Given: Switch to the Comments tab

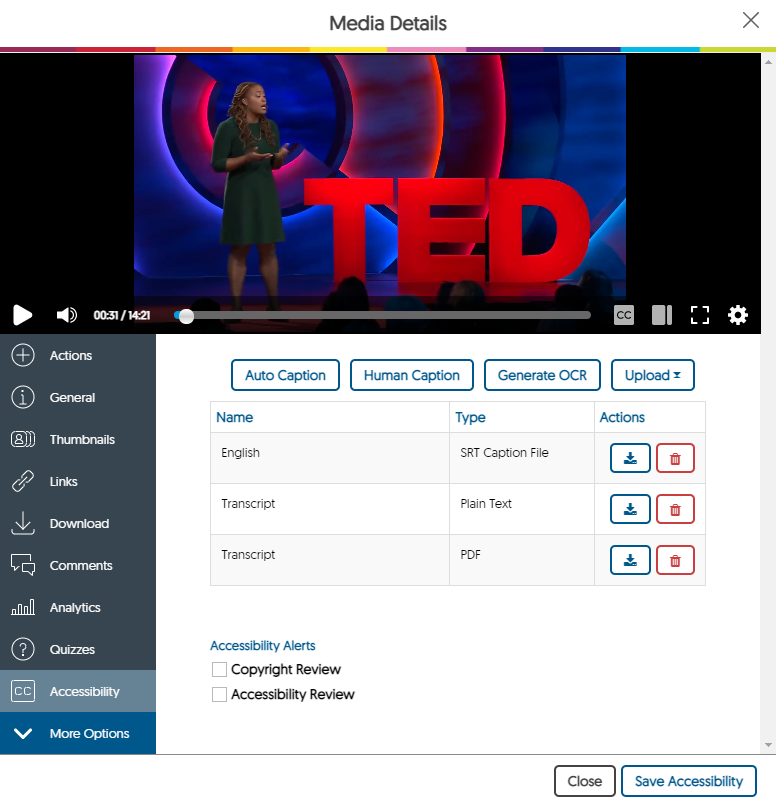Looking at the screenshot, I should (81, 565).
